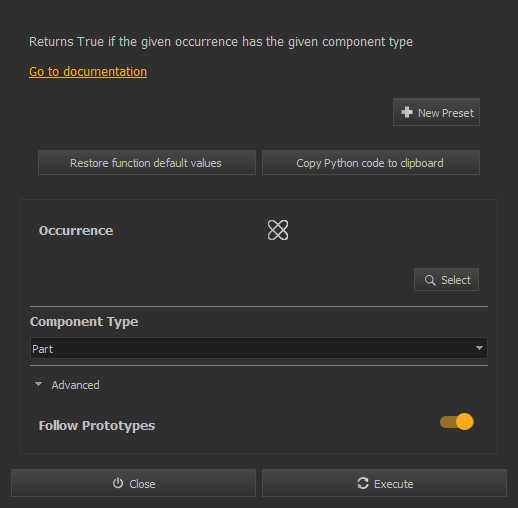This screenshot has height=508, width=518.
Task: Close the function dialog
Action: click(133, 483)
